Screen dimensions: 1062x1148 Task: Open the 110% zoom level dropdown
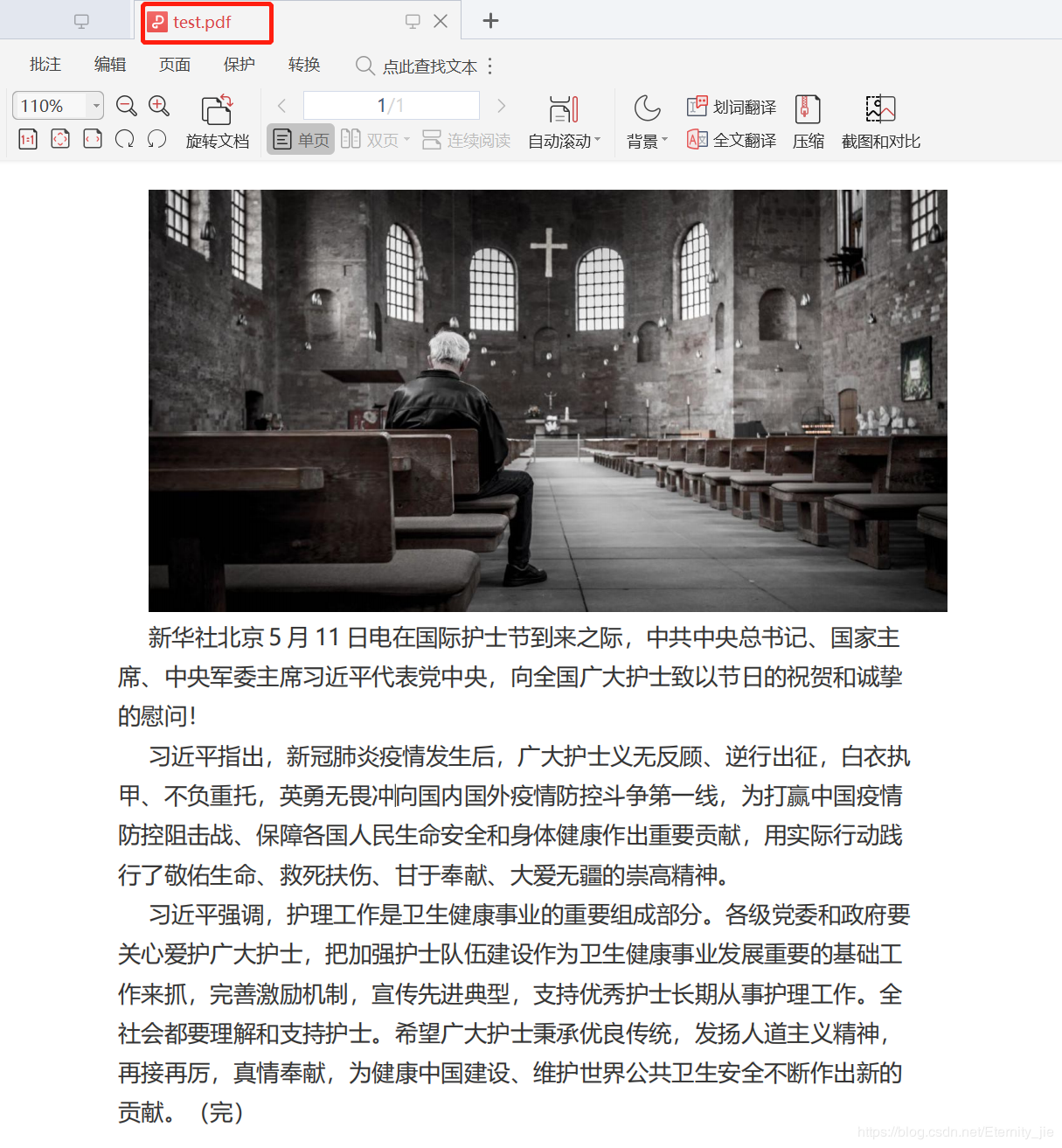point(96,105)
